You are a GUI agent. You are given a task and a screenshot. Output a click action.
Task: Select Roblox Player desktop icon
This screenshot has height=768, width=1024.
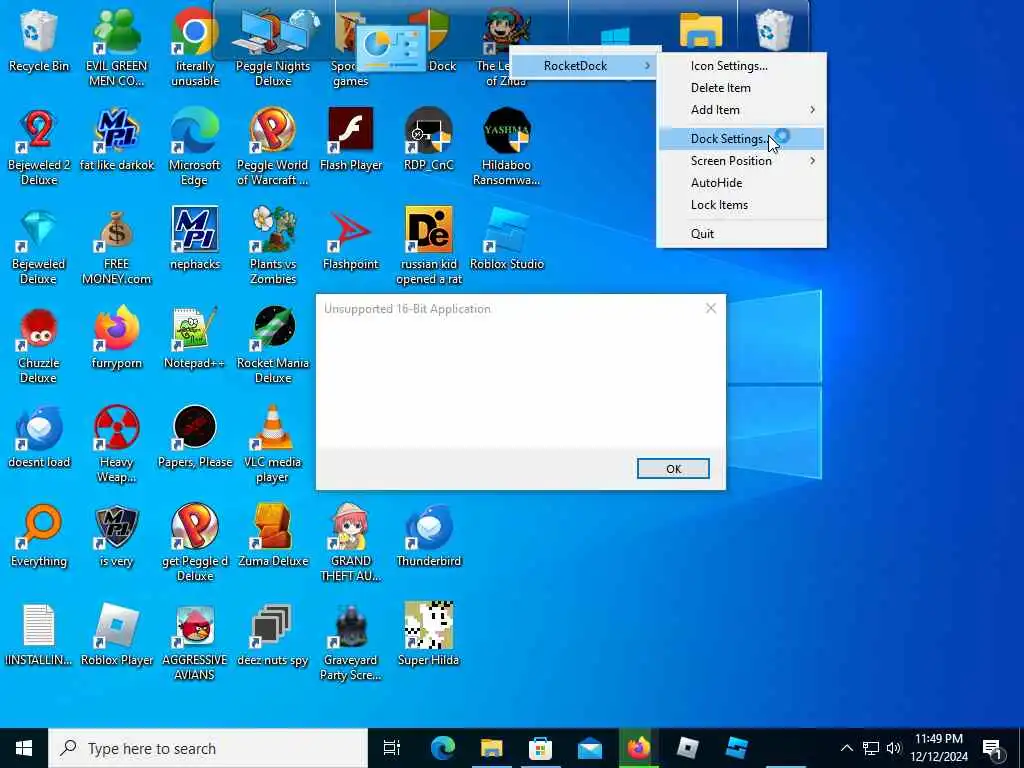[x=117, y=635]
